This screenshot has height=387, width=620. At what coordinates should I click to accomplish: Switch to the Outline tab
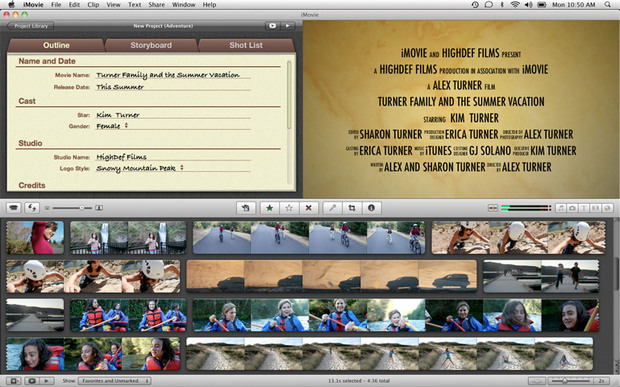(56, 45)
